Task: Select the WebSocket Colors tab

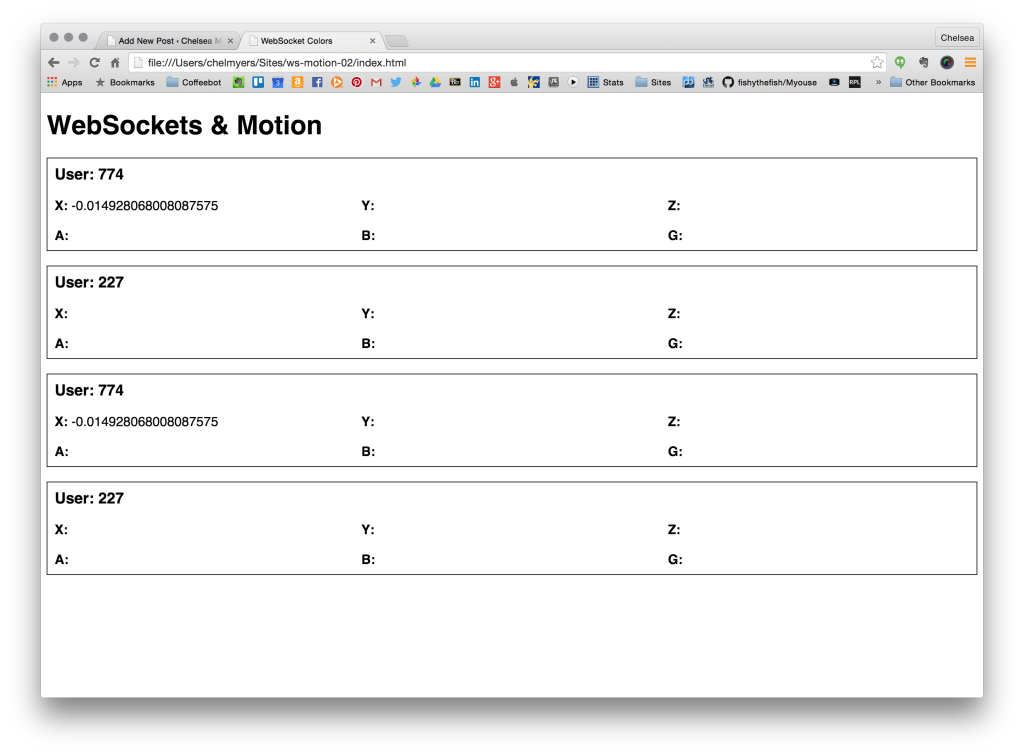Action: click(310, 40)
